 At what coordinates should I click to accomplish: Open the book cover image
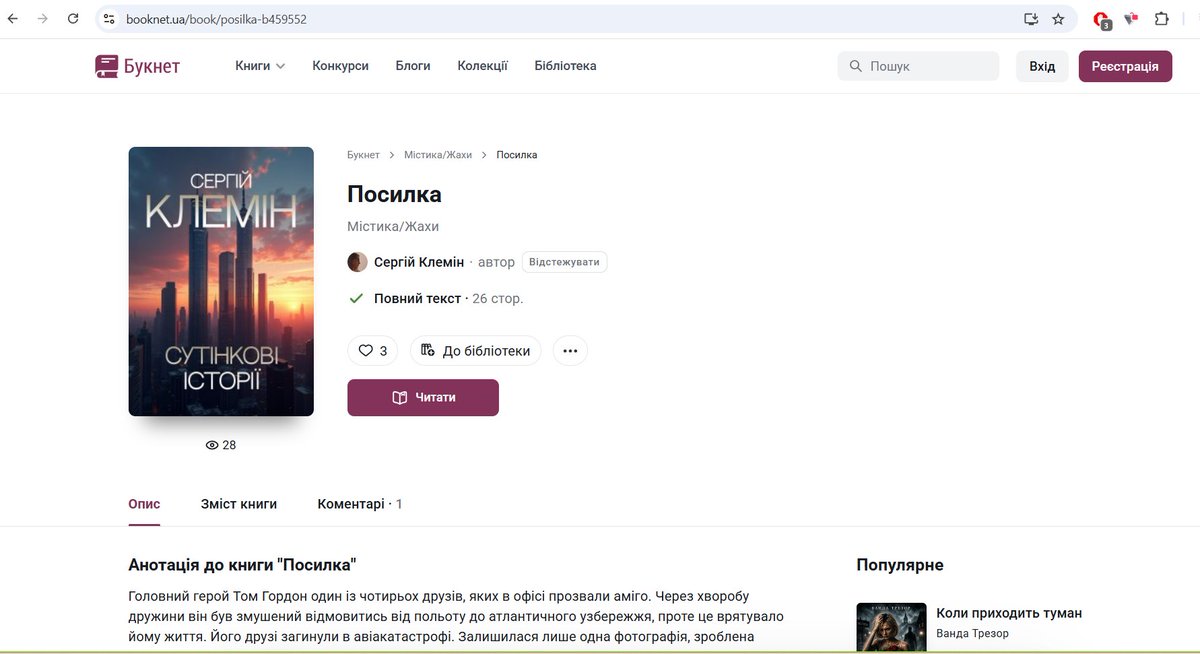(x=221, y=281)
